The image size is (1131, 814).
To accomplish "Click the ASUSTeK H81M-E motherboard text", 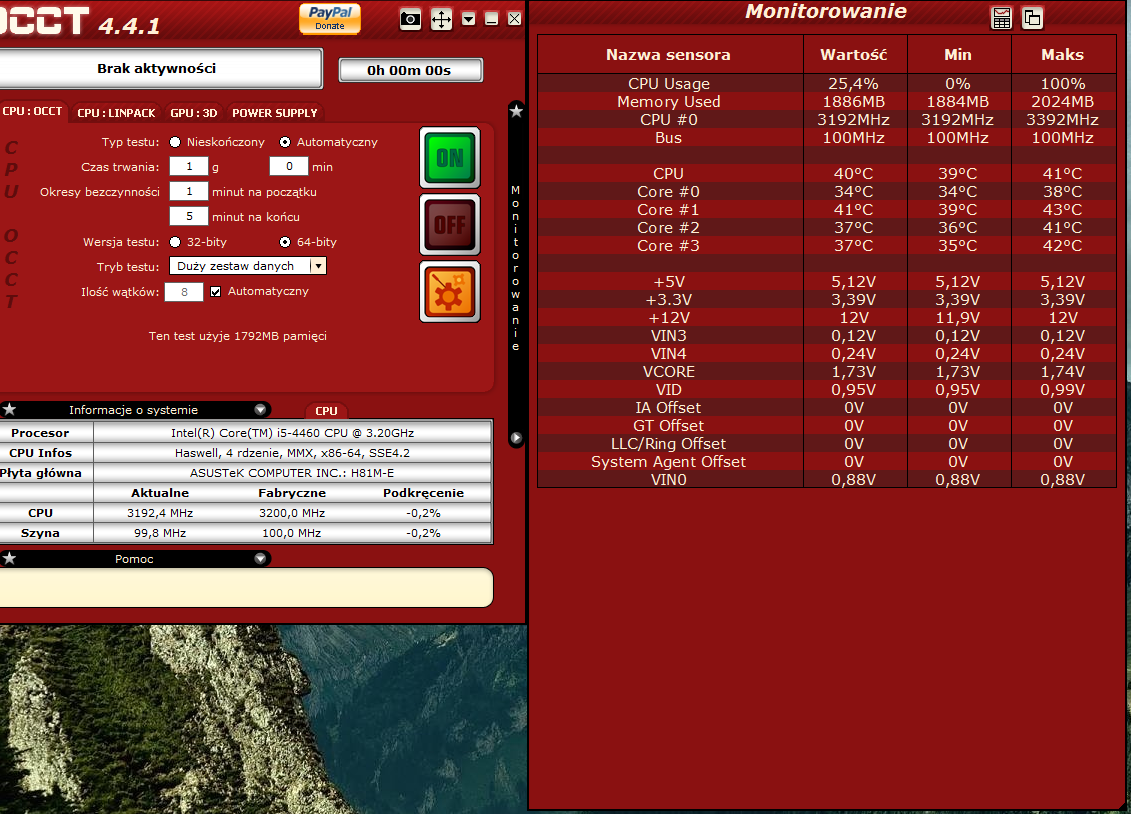I will click(292, 473).
